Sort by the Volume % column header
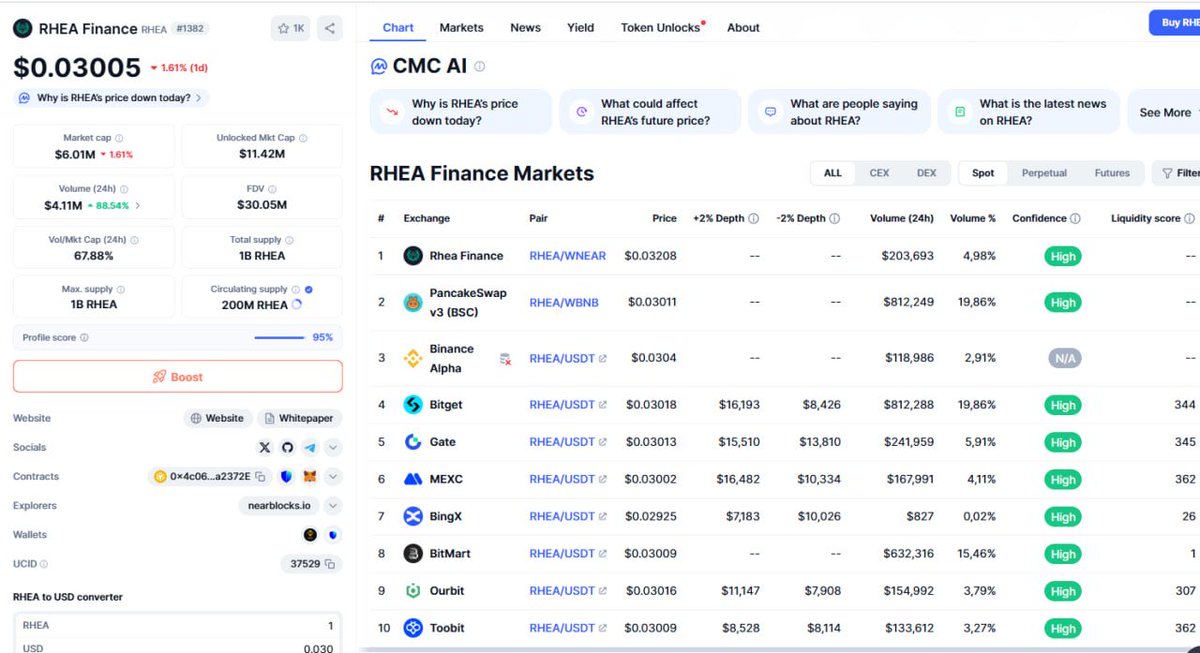 tap(973, 218)
